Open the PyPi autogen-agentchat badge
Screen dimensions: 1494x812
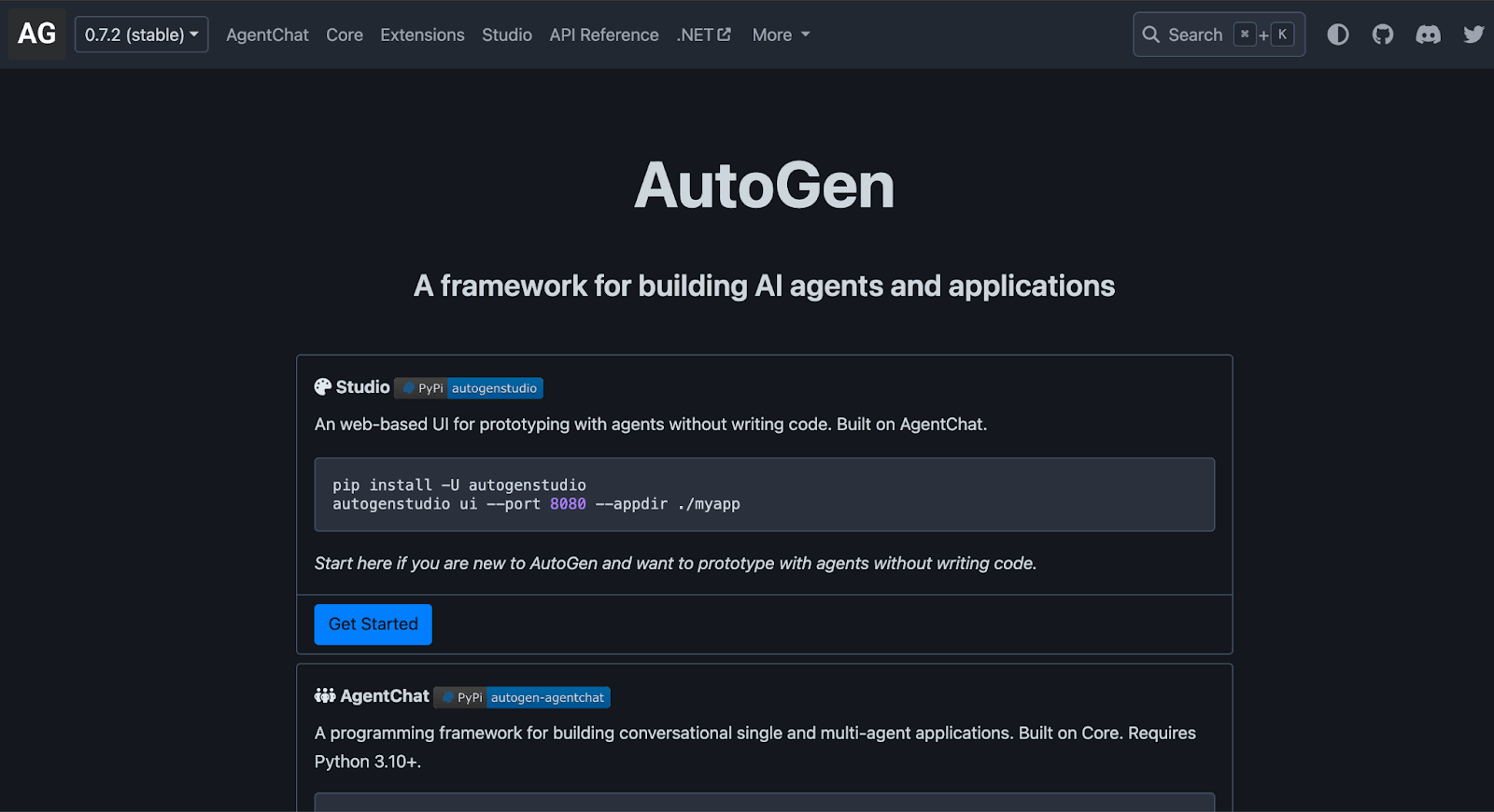(522, 698)
